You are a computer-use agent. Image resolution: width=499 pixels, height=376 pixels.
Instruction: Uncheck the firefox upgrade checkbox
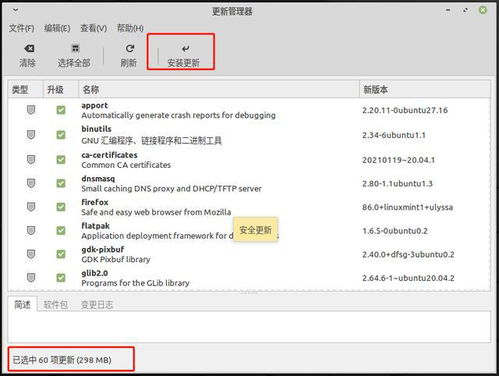tap(61, 207)
